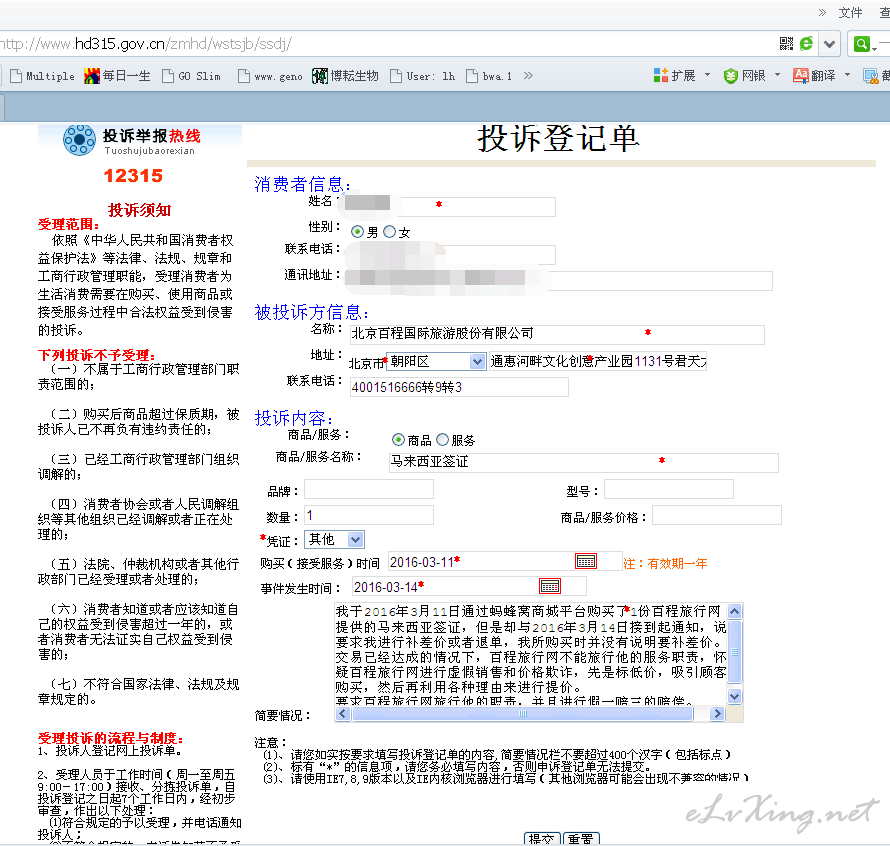Click the textarea vertical scrollbar thumb
Image resolution: width=890 pixels, height=846 pixels.
(734, 651)
